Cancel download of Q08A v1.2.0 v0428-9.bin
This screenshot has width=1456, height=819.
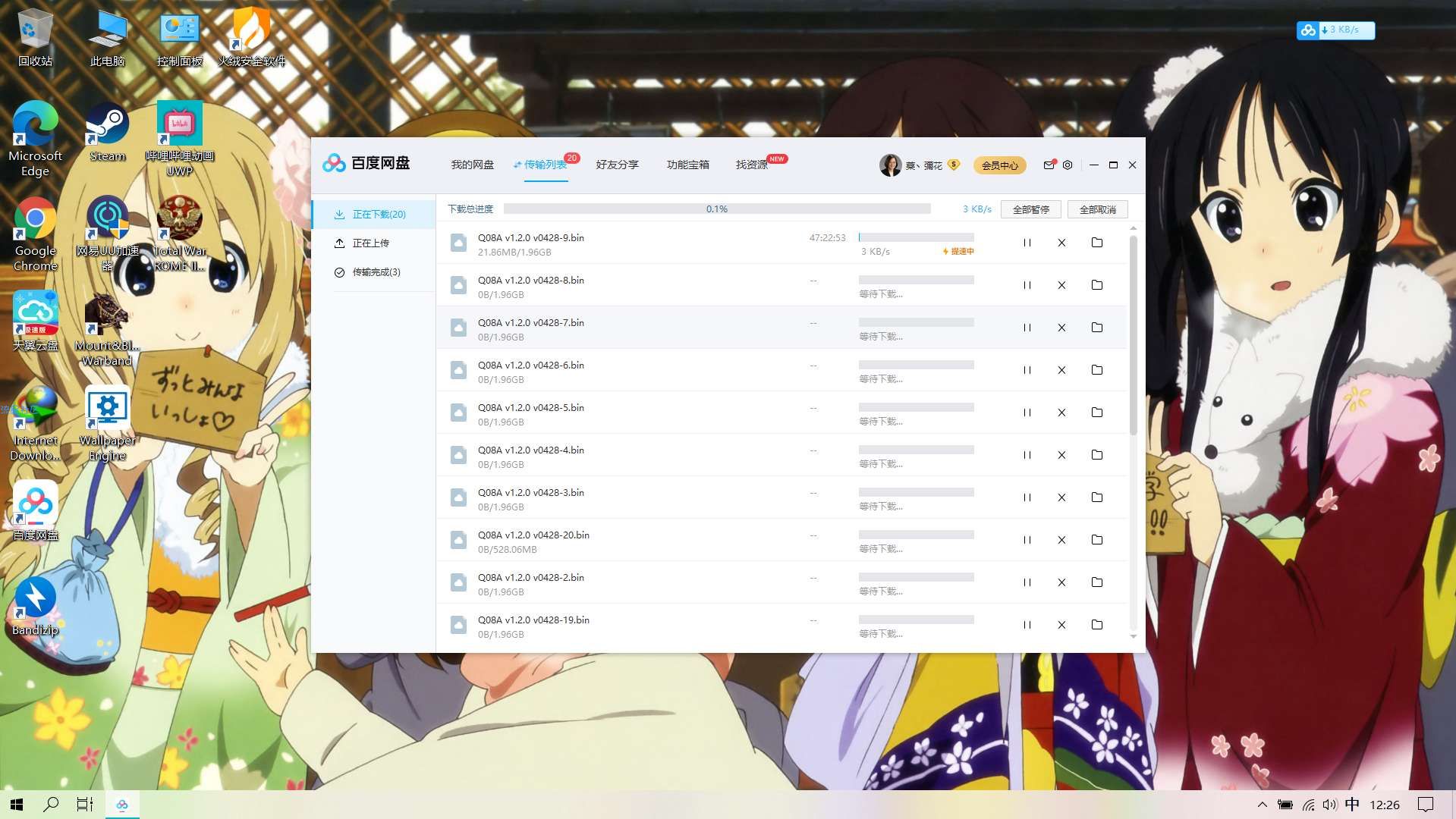(x=1061, y=243)
